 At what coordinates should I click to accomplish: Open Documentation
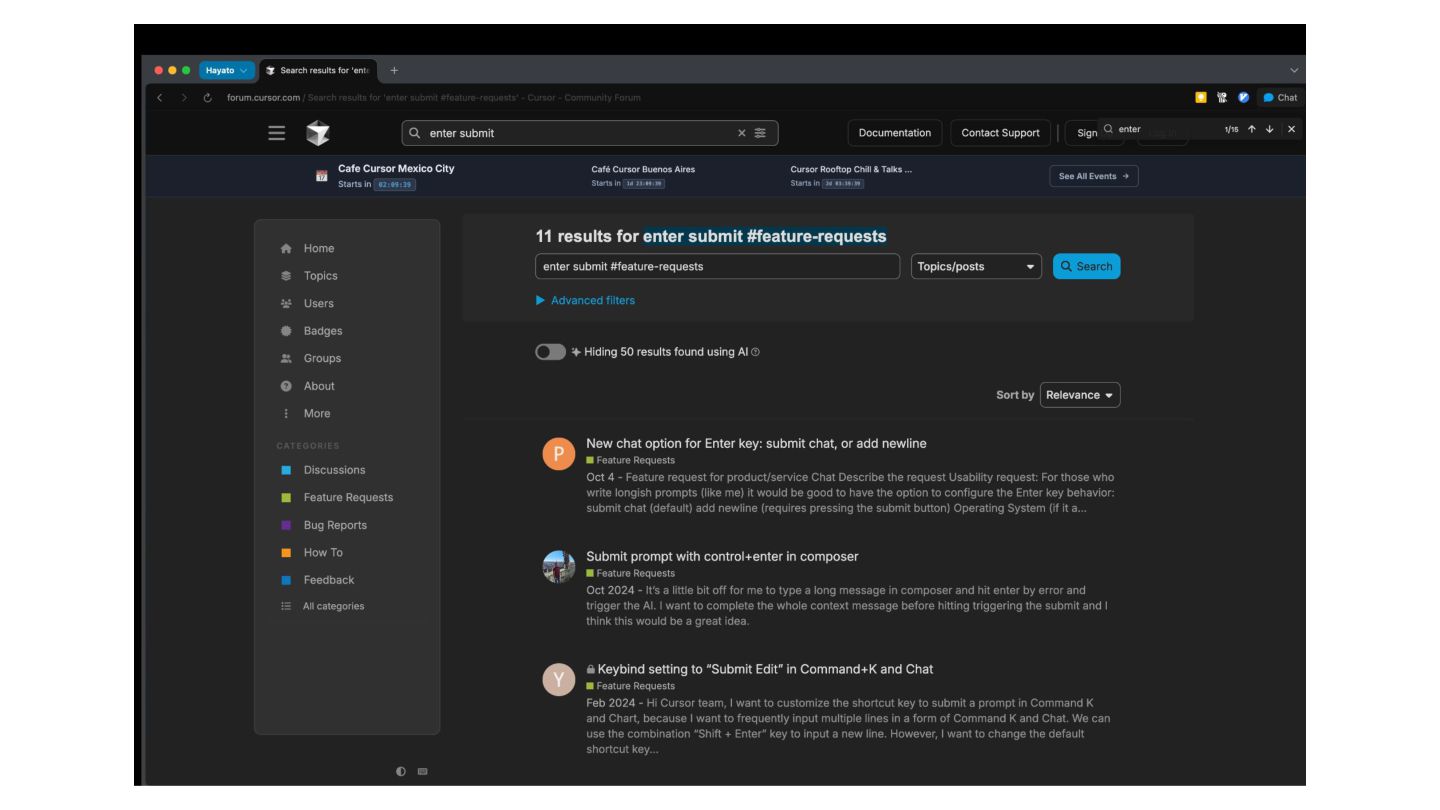895,133
